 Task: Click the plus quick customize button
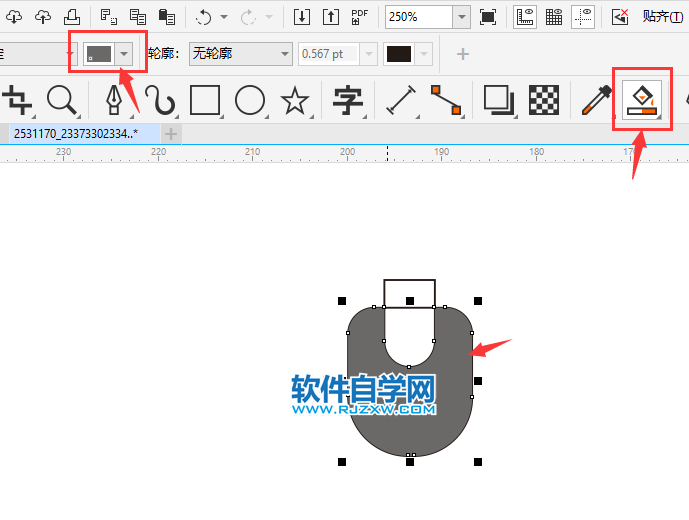click(463, 54)
